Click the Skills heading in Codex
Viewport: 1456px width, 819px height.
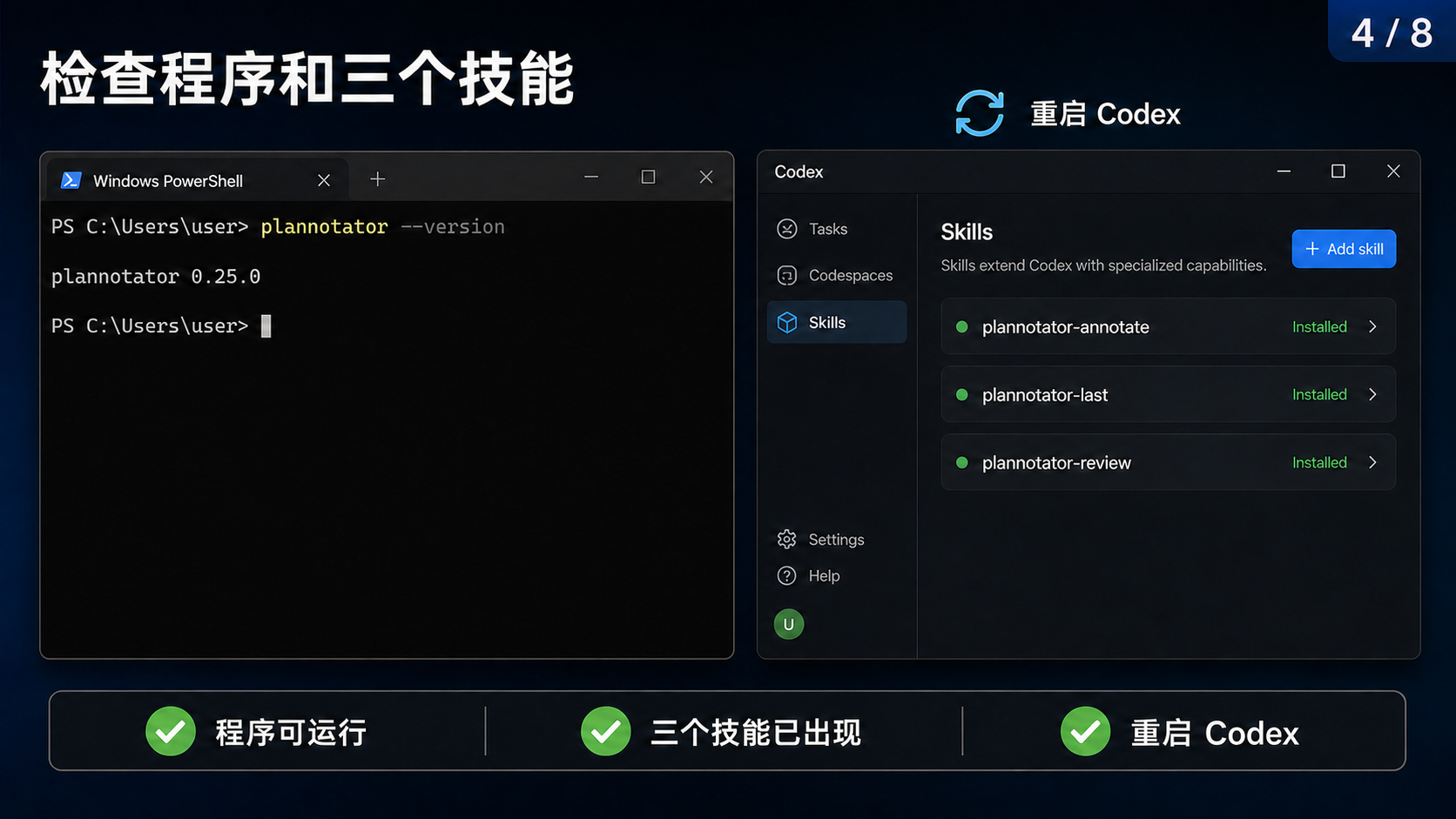[967, 232]
